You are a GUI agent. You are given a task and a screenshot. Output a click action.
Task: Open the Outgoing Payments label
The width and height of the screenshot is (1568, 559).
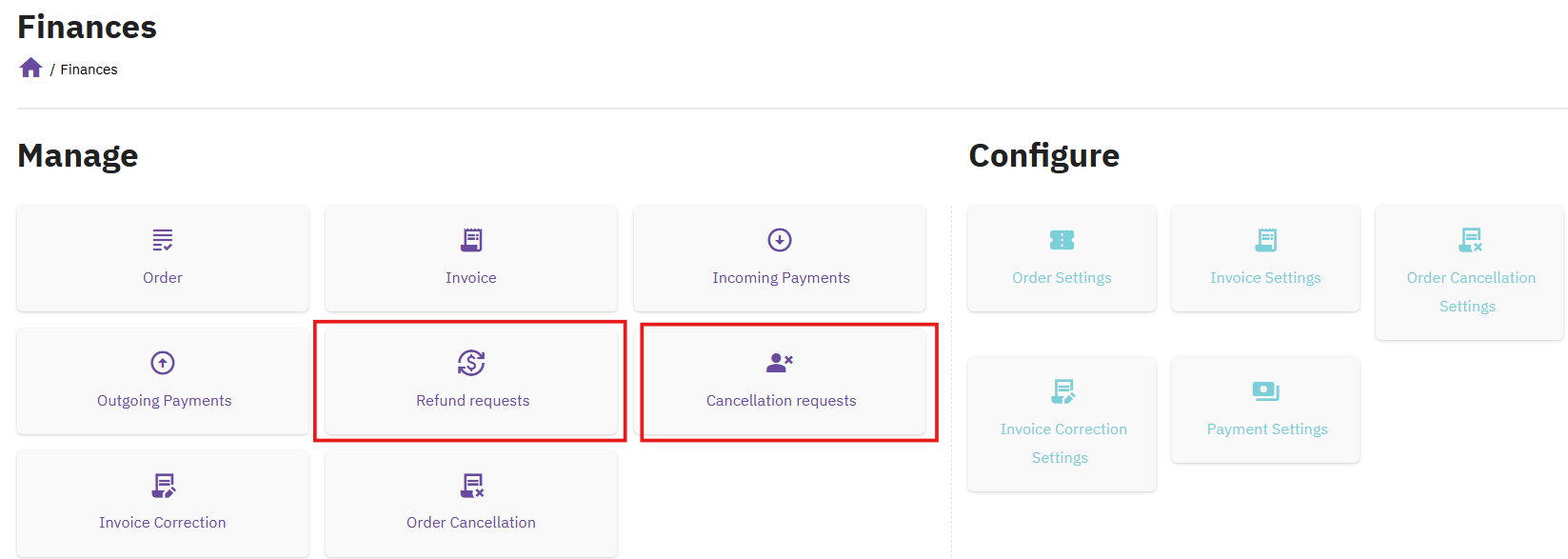point(164,401)
